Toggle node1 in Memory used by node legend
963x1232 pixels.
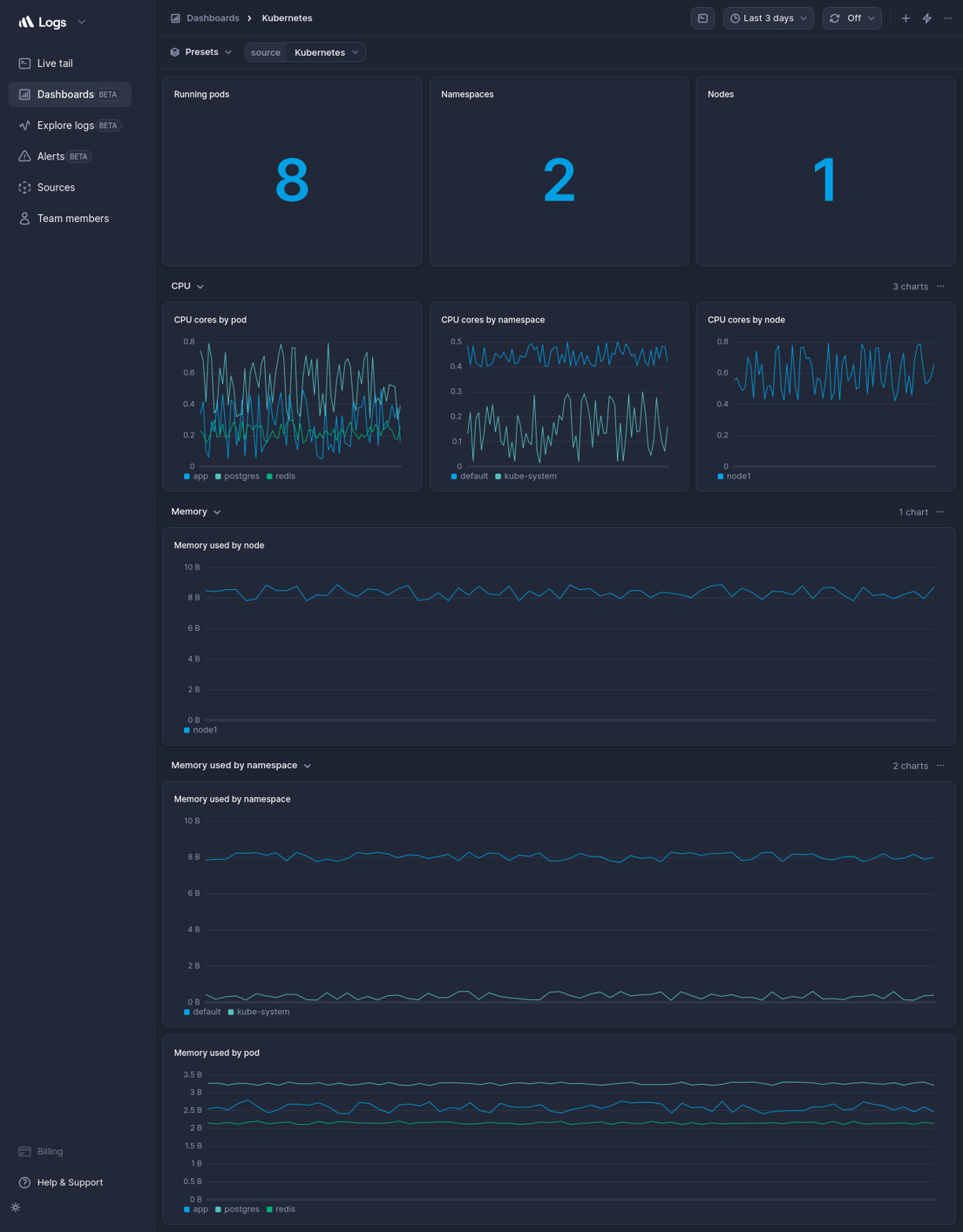coord(201,730)
